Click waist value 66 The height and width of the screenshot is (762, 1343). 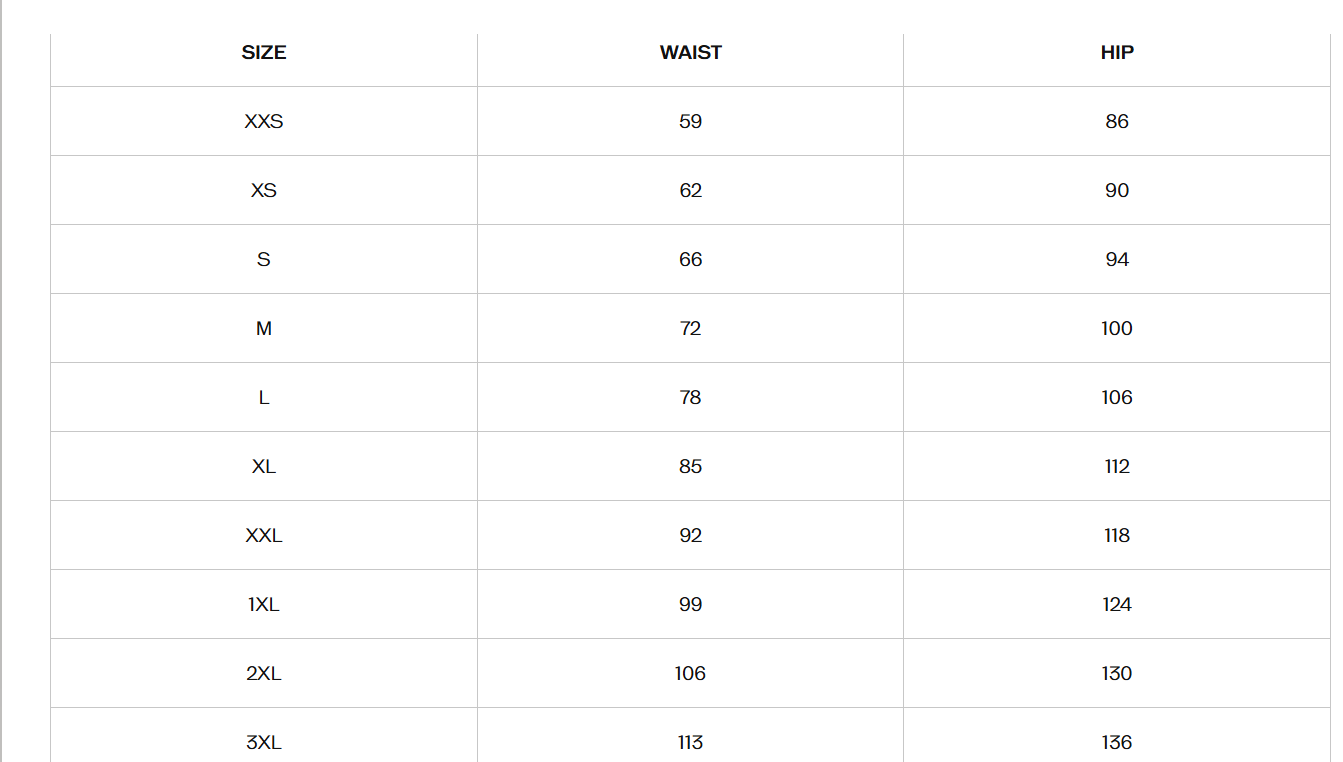pyautogui.click(x=690, y=260)
